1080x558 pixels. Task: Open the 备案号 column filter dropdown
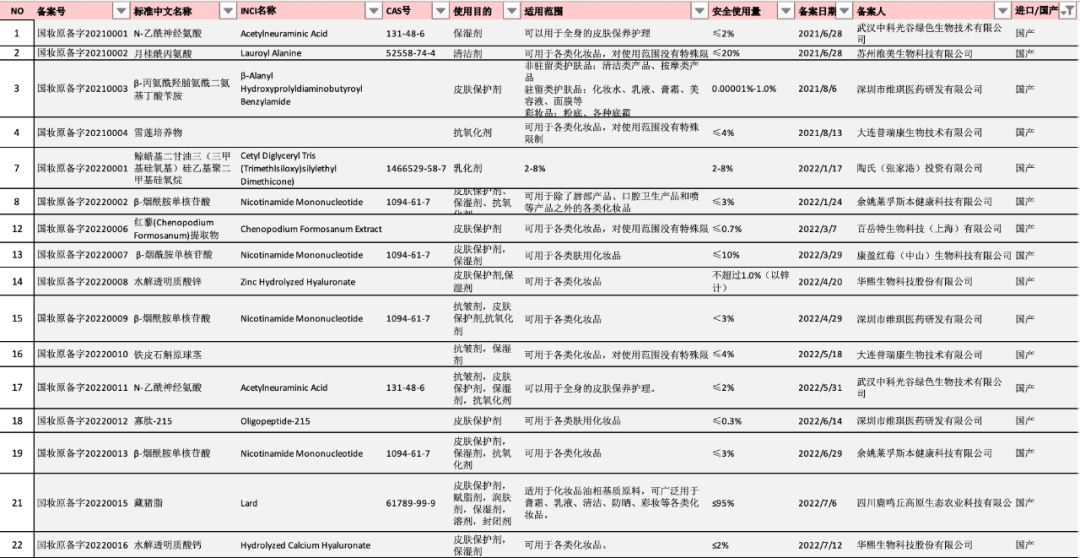click(121, 10)
